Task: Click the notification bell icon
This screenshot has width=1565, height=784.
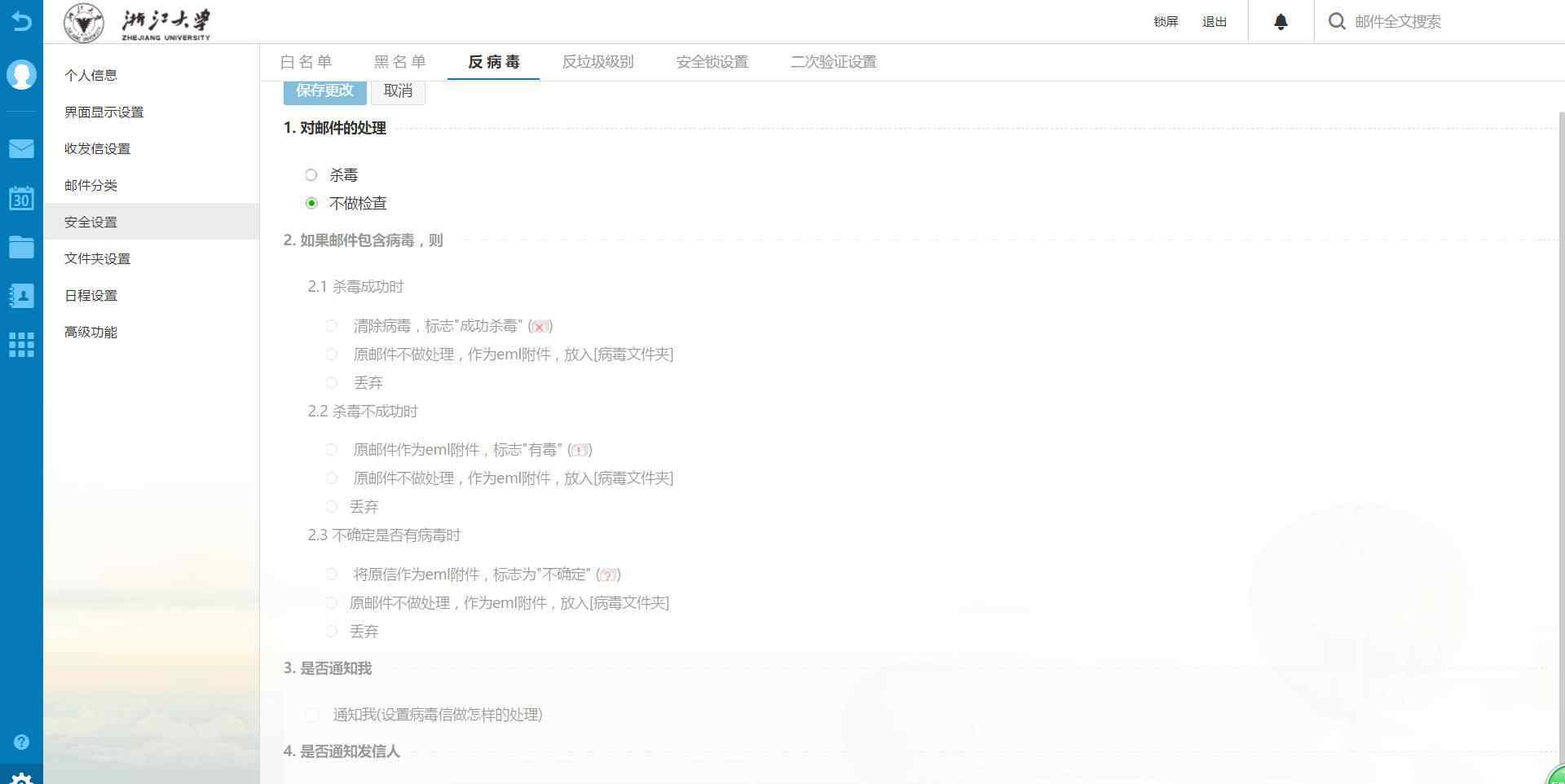Action: pyautogui.click(x=1281, y=22)
